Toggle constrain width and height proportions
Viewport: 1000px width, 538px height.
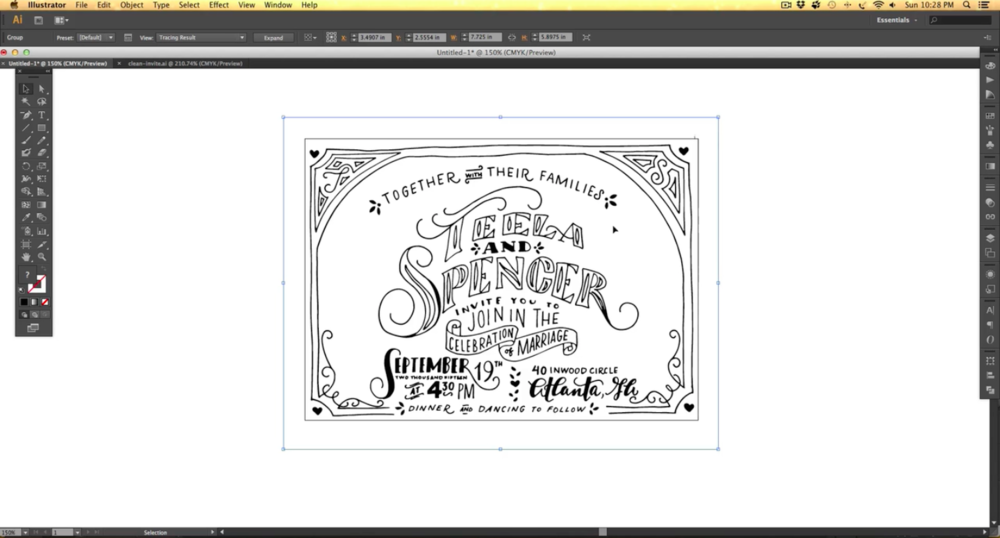pyautogui.click(x=512, y=37)
